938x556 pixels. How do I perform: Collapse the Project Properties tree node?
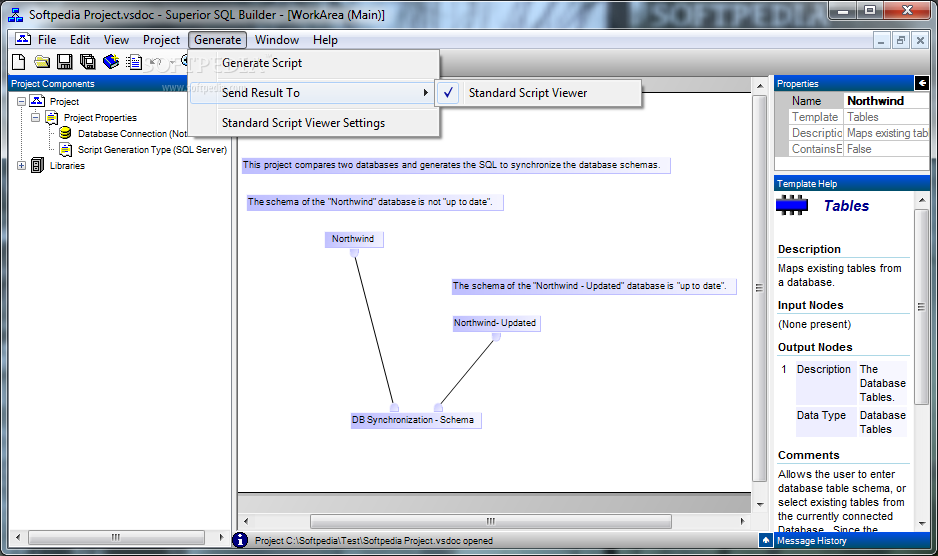(x=36, y=117)
